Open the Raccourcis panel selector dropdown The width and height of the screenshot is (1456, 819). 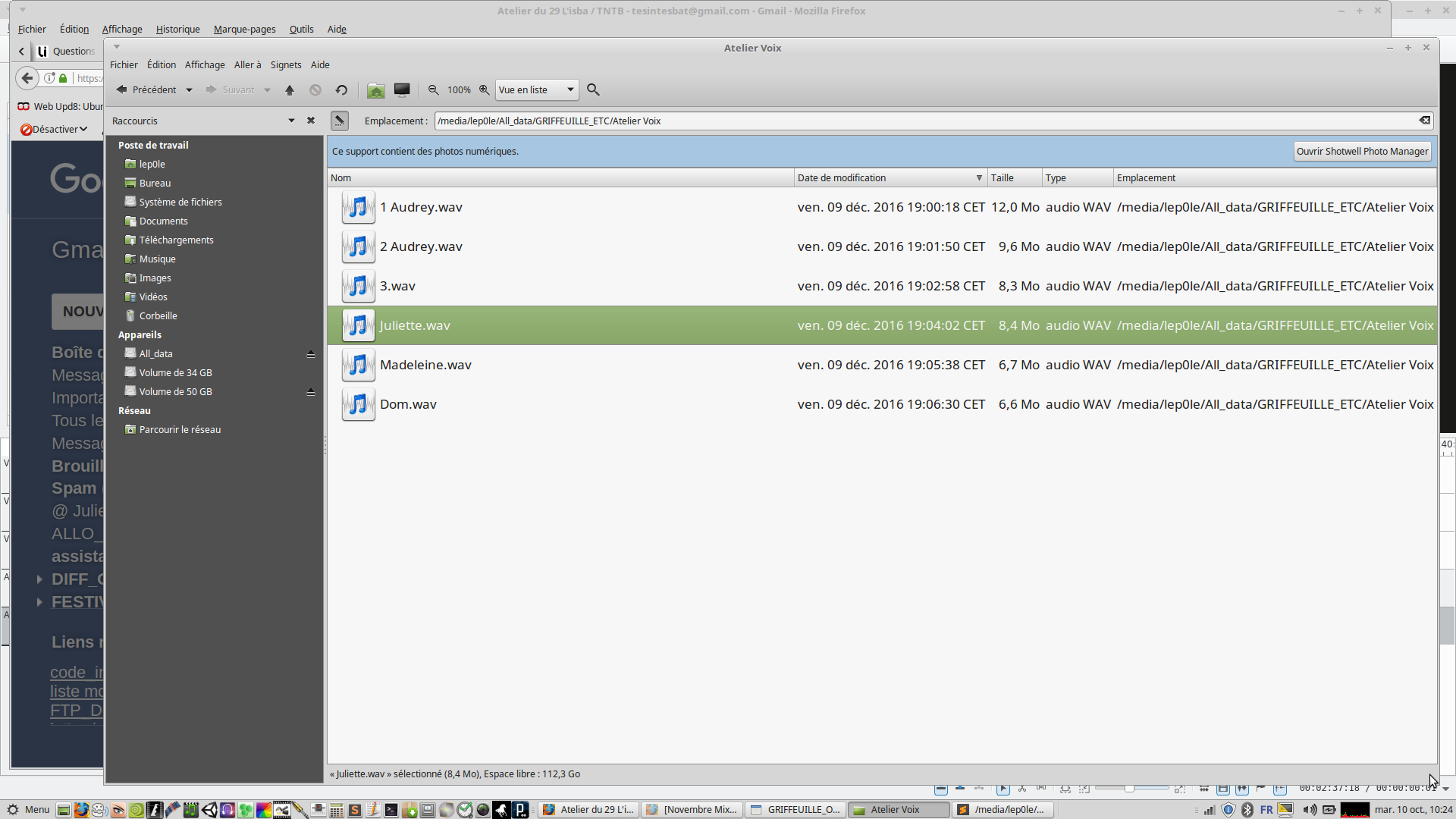tap(291, 121)
